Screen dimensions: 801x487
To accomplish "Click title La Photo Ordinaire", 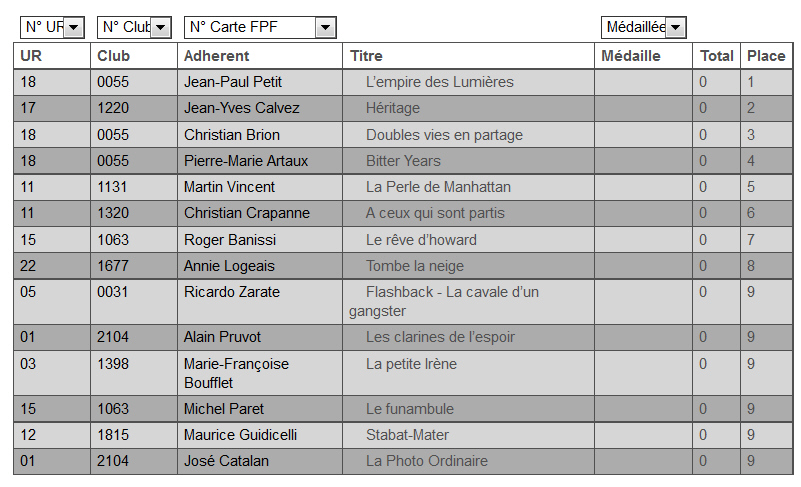I will coord(427,461).
